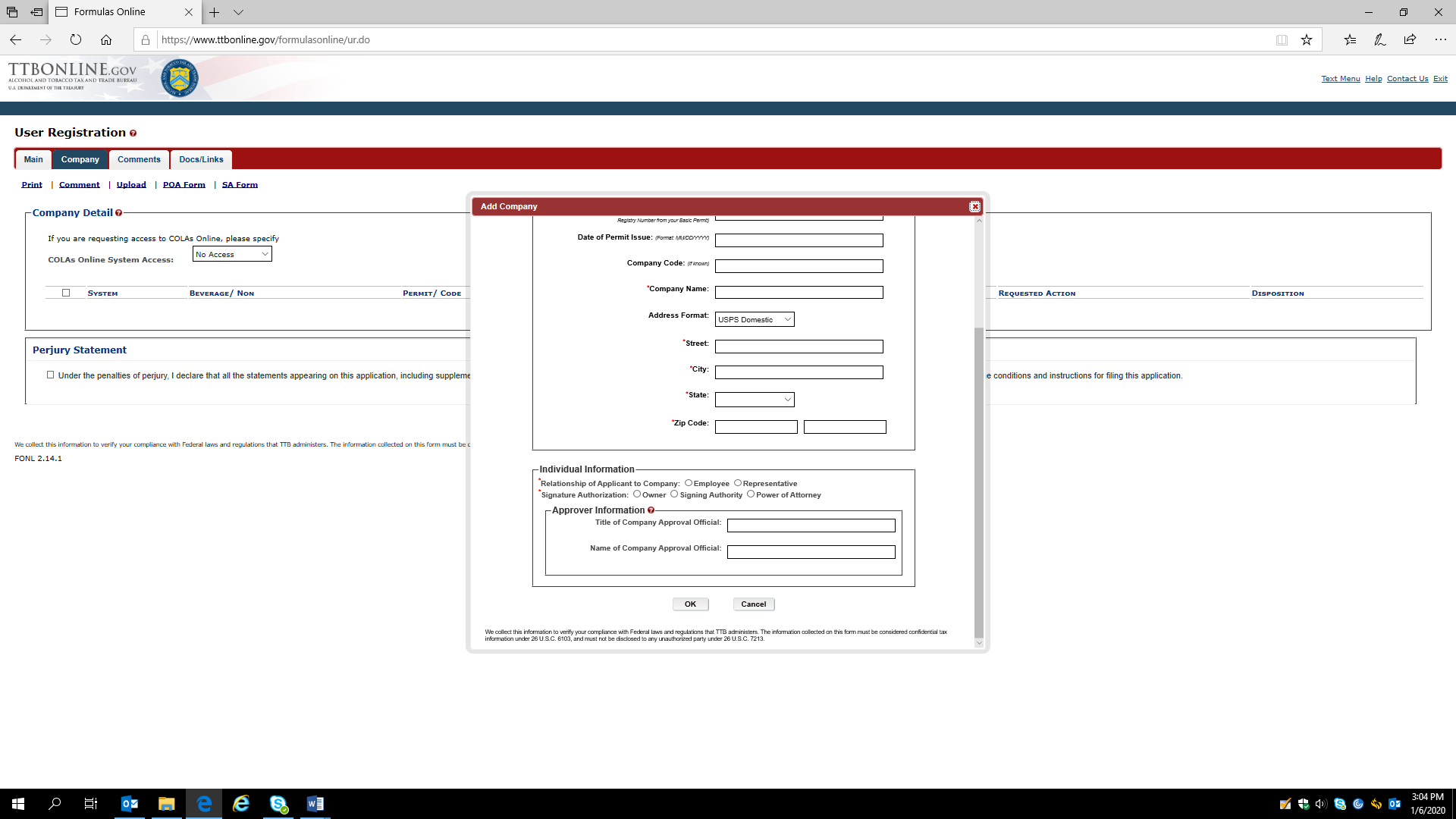Click the Approver Information help icon
This screenshot has width=1456, height=819.
[651, 510]
